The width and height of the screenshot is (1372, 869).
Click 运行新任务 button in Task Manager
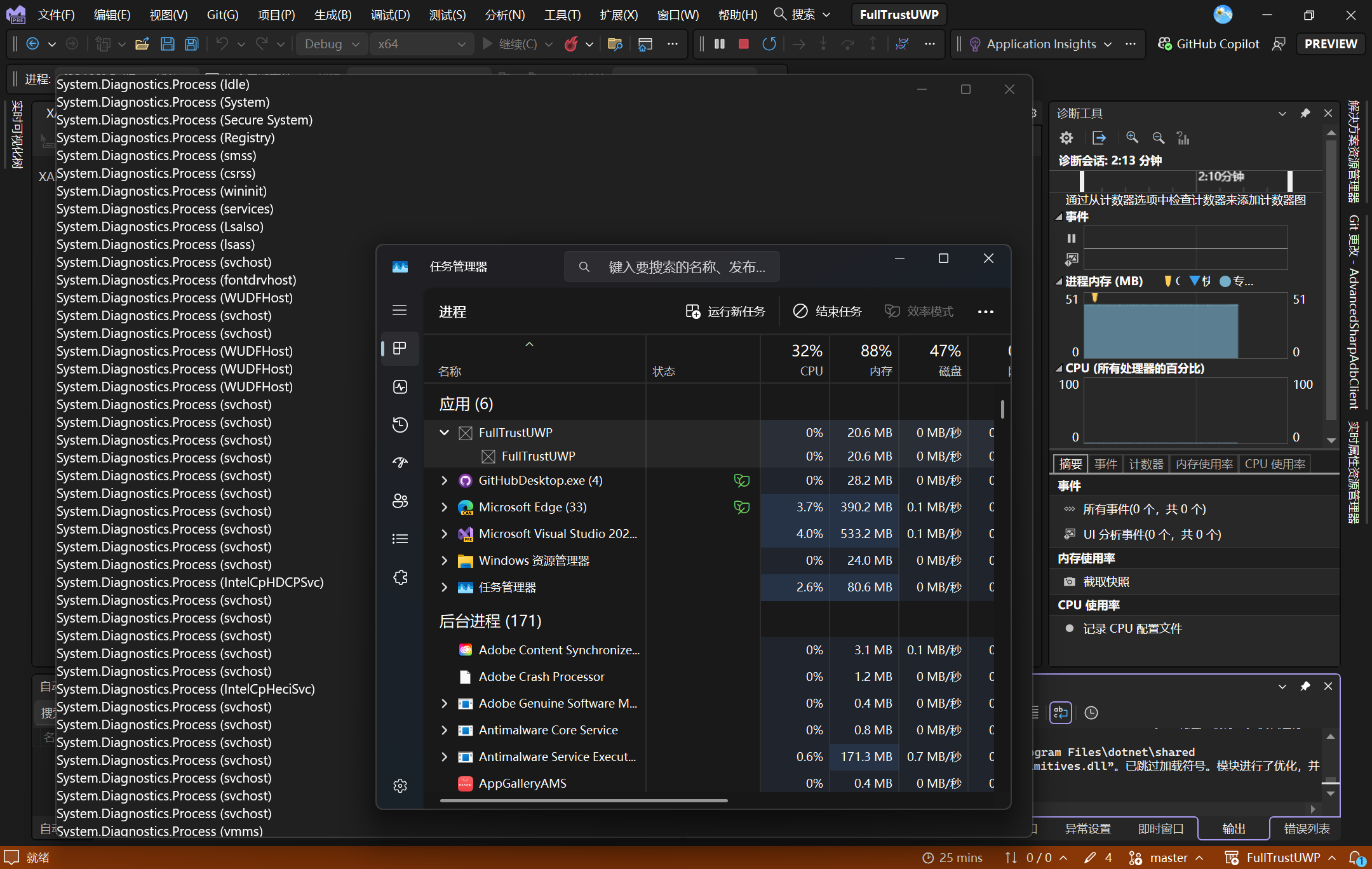pos(725,311)
